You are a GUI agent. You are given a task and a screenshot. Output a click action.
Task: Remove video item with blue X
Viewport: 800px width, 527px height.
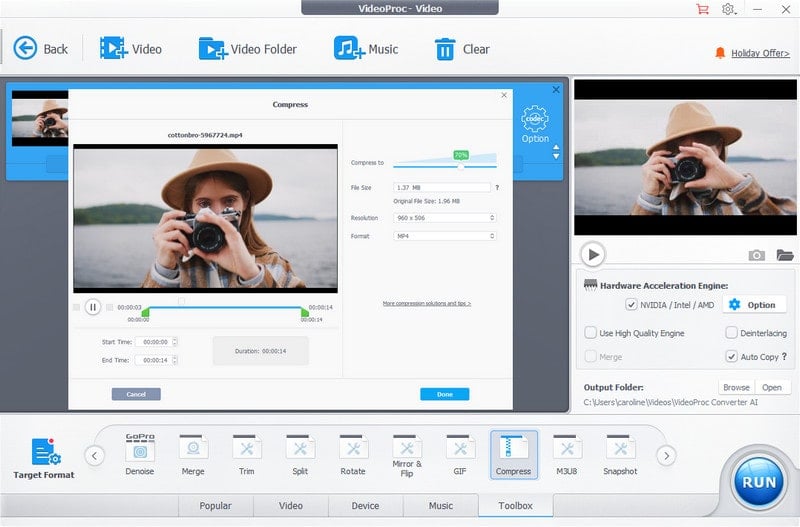pyautogui.click(x=556, y=90)
